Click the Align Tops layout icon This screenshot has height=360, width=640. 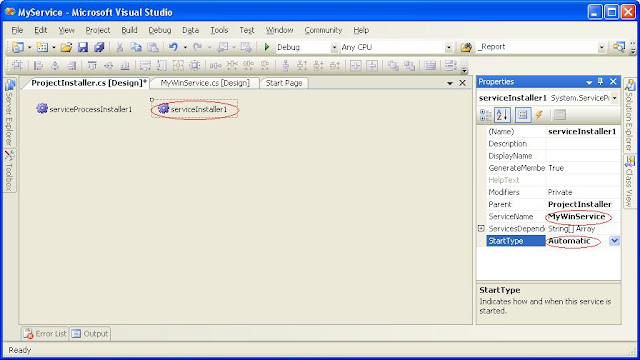tap(92, 65)
